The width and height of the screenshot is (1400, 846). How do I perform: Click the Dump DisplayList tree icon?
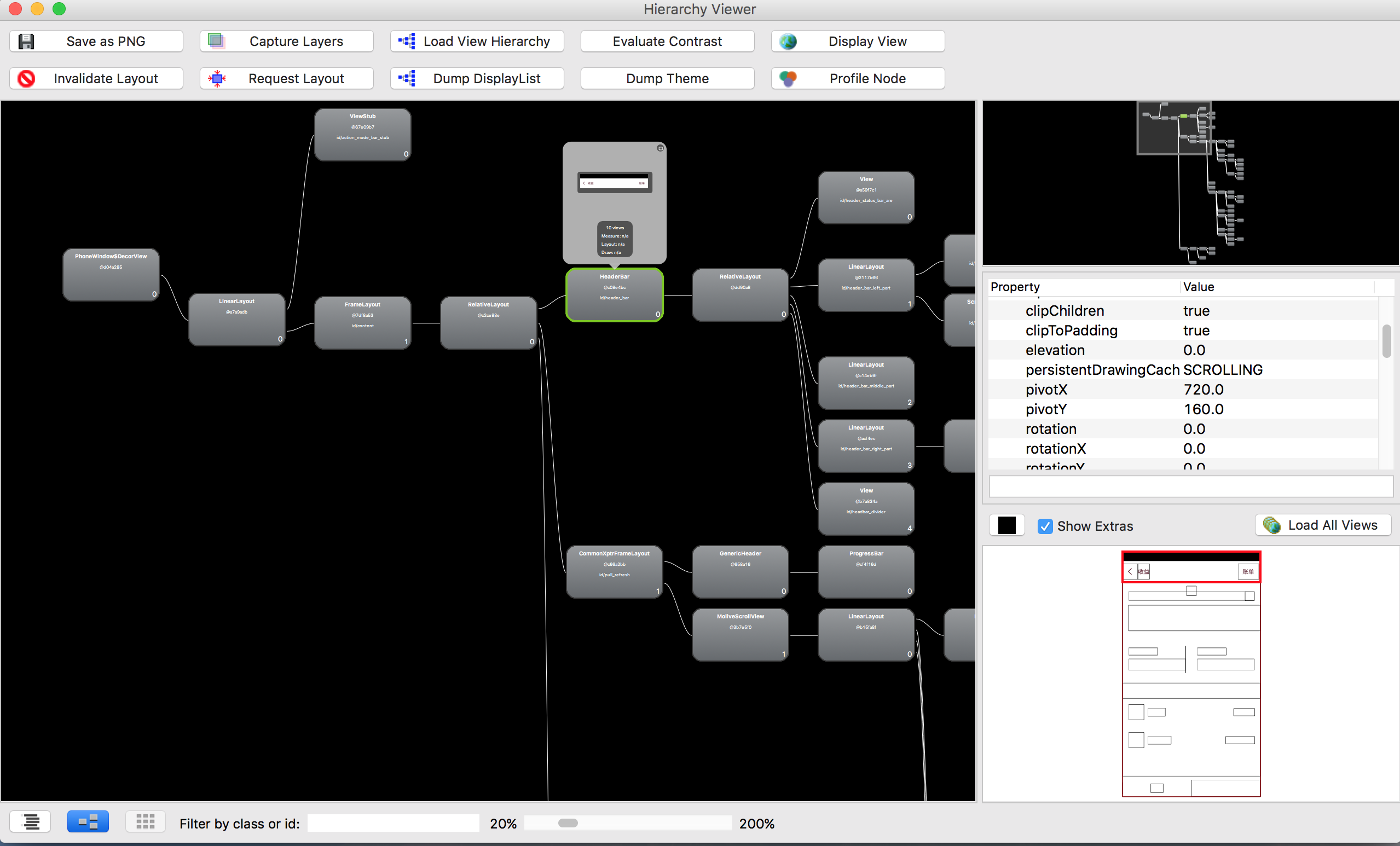(x=407, y=78)
